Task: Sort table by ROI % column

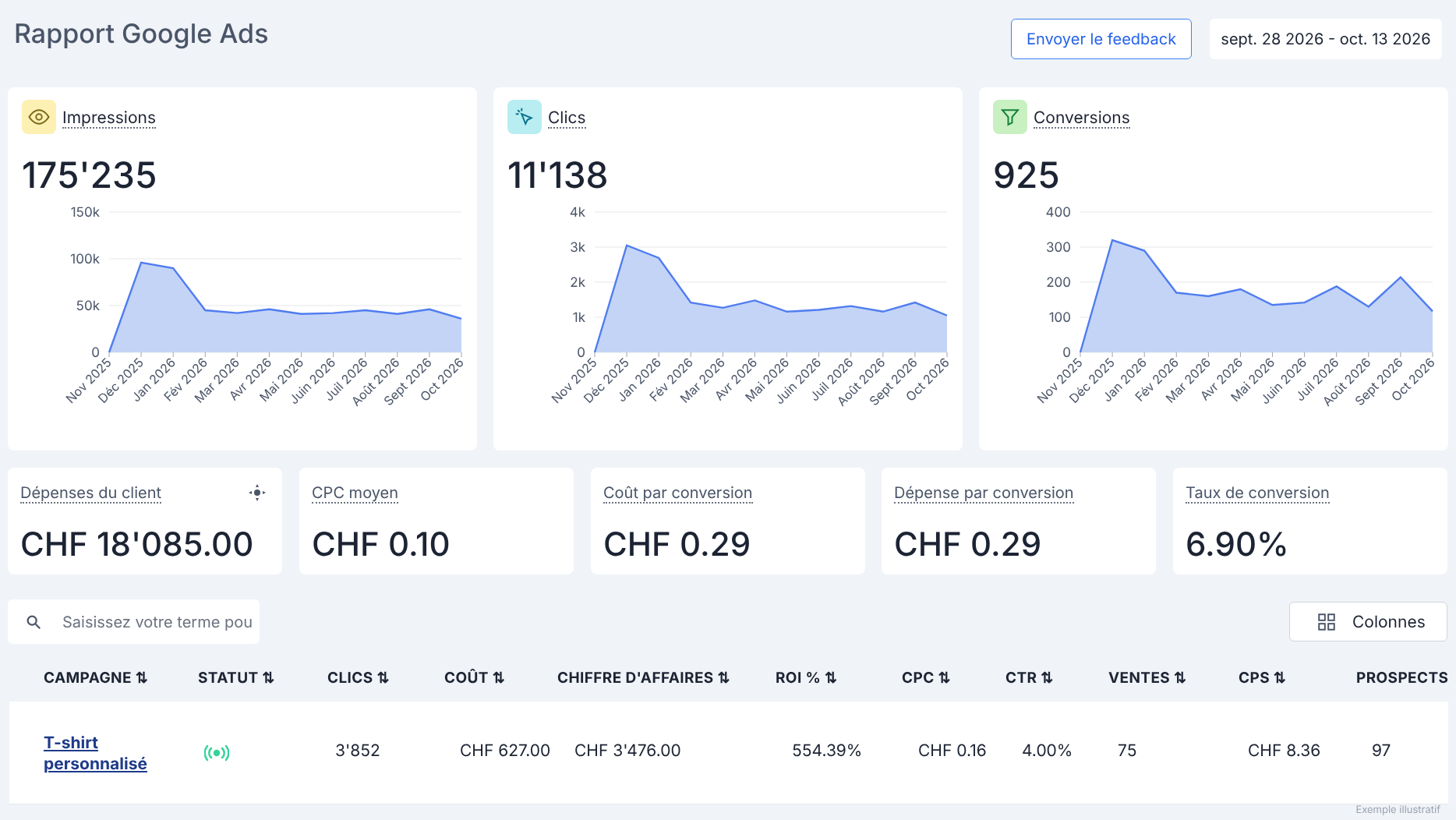Action: click(806, 677)
